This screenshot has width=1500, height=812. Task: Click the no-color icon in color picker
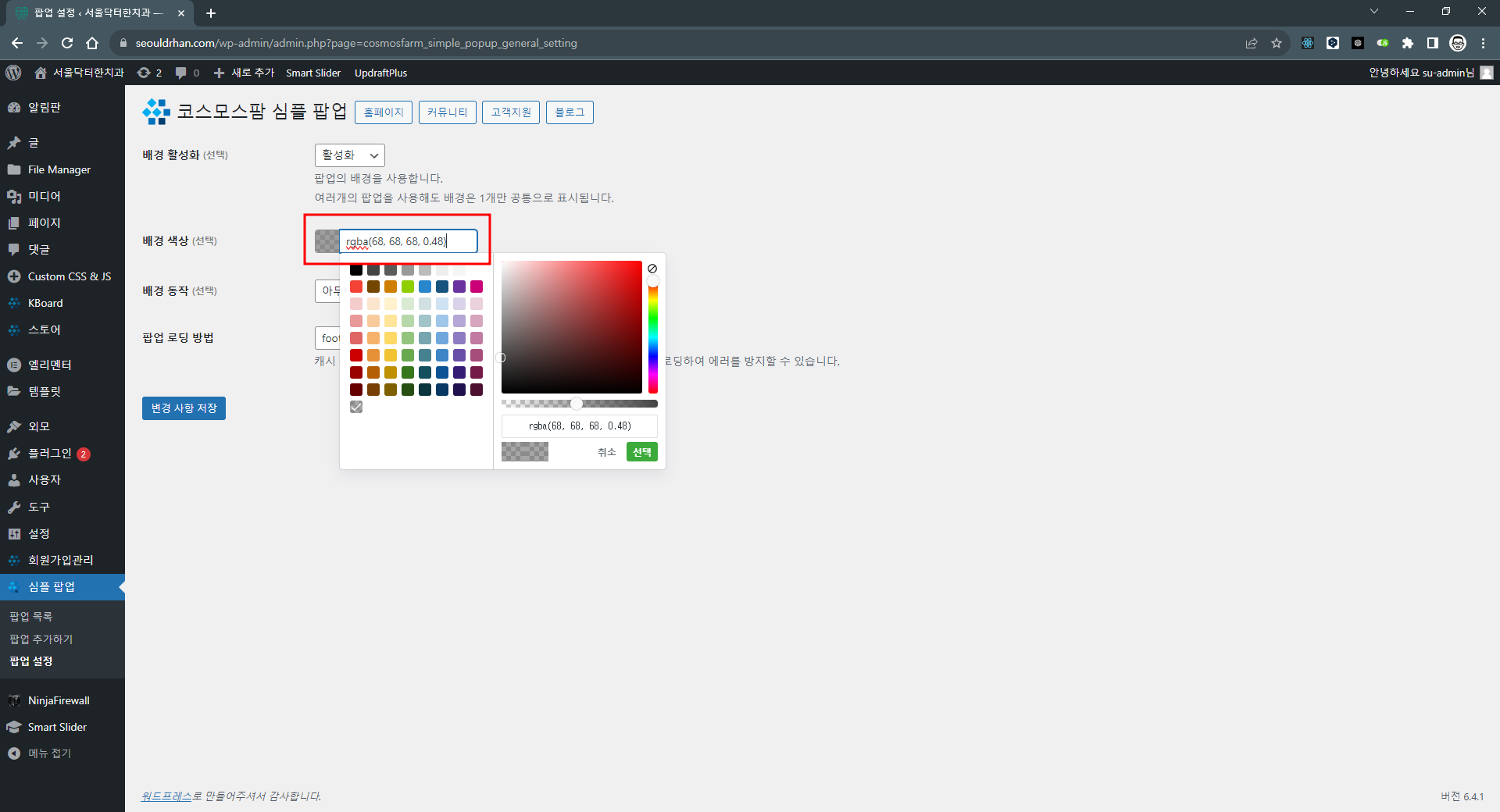(652, 269)
